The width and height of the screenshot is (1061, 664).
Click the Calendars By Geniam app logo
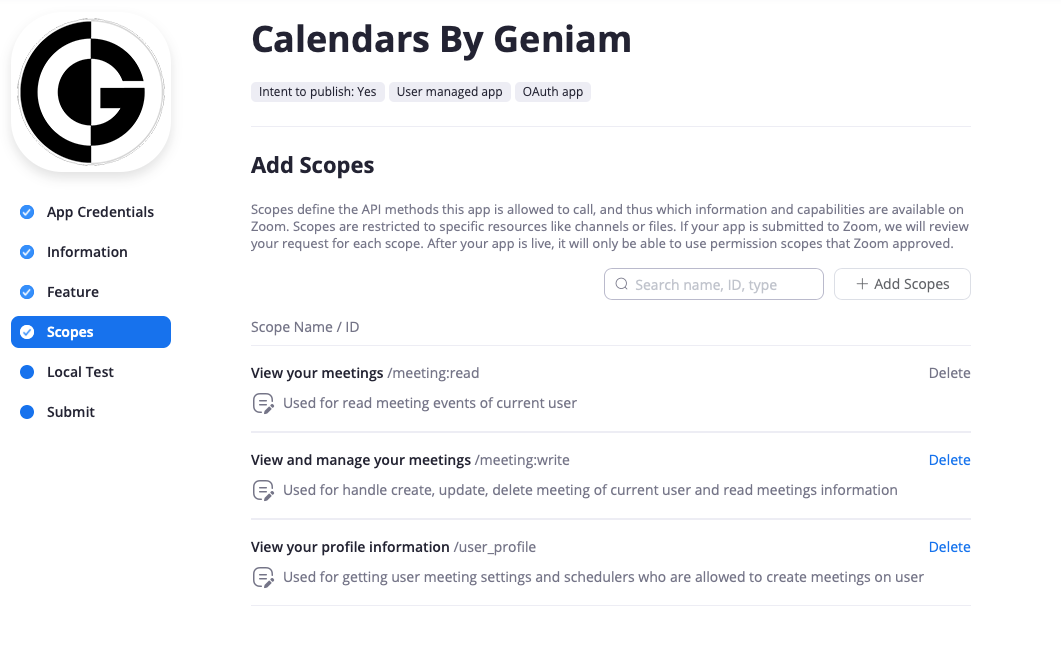tap(91, 92)
